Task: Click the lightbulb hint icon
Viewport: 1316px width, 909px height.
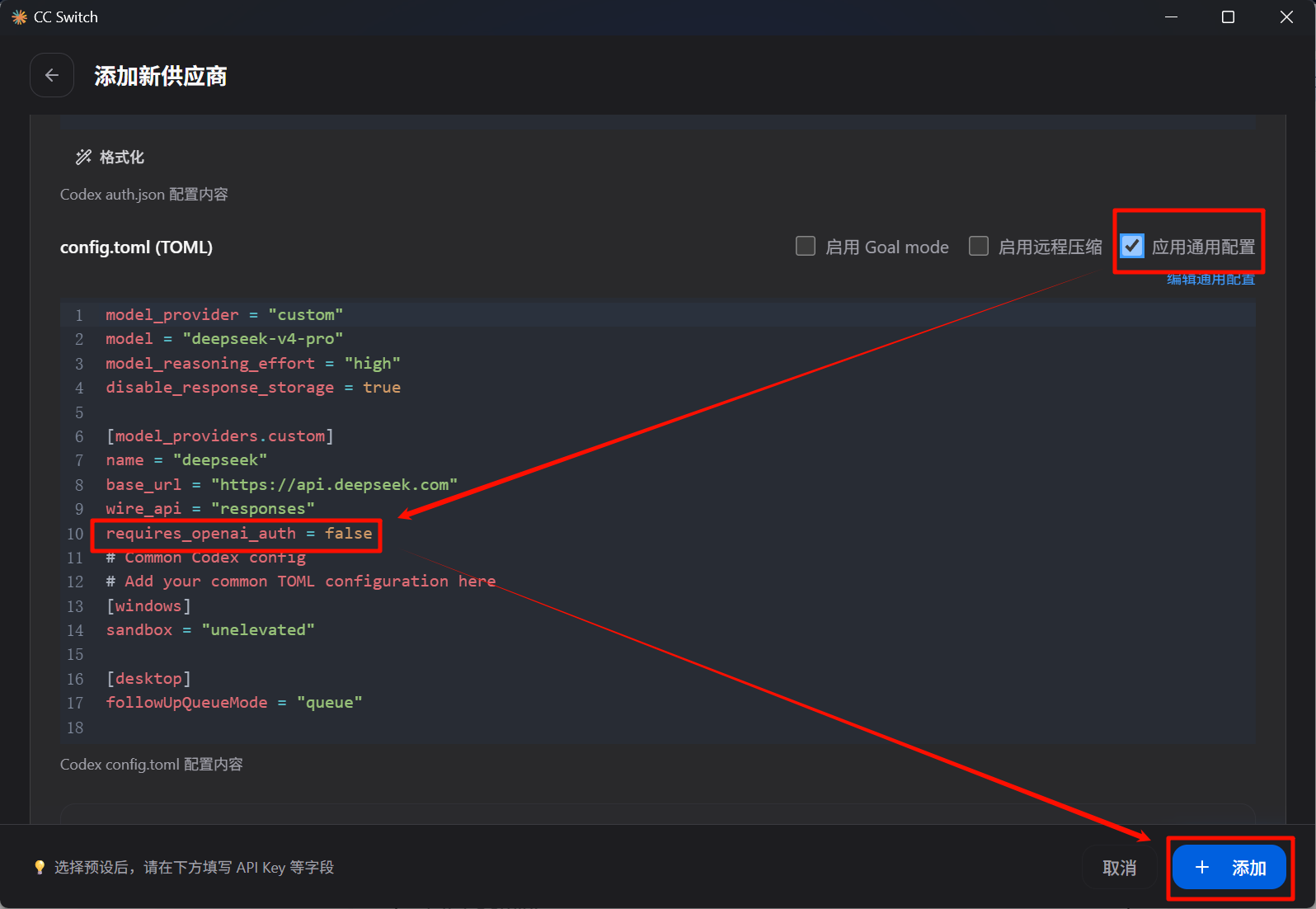Action: click(39, 868)
